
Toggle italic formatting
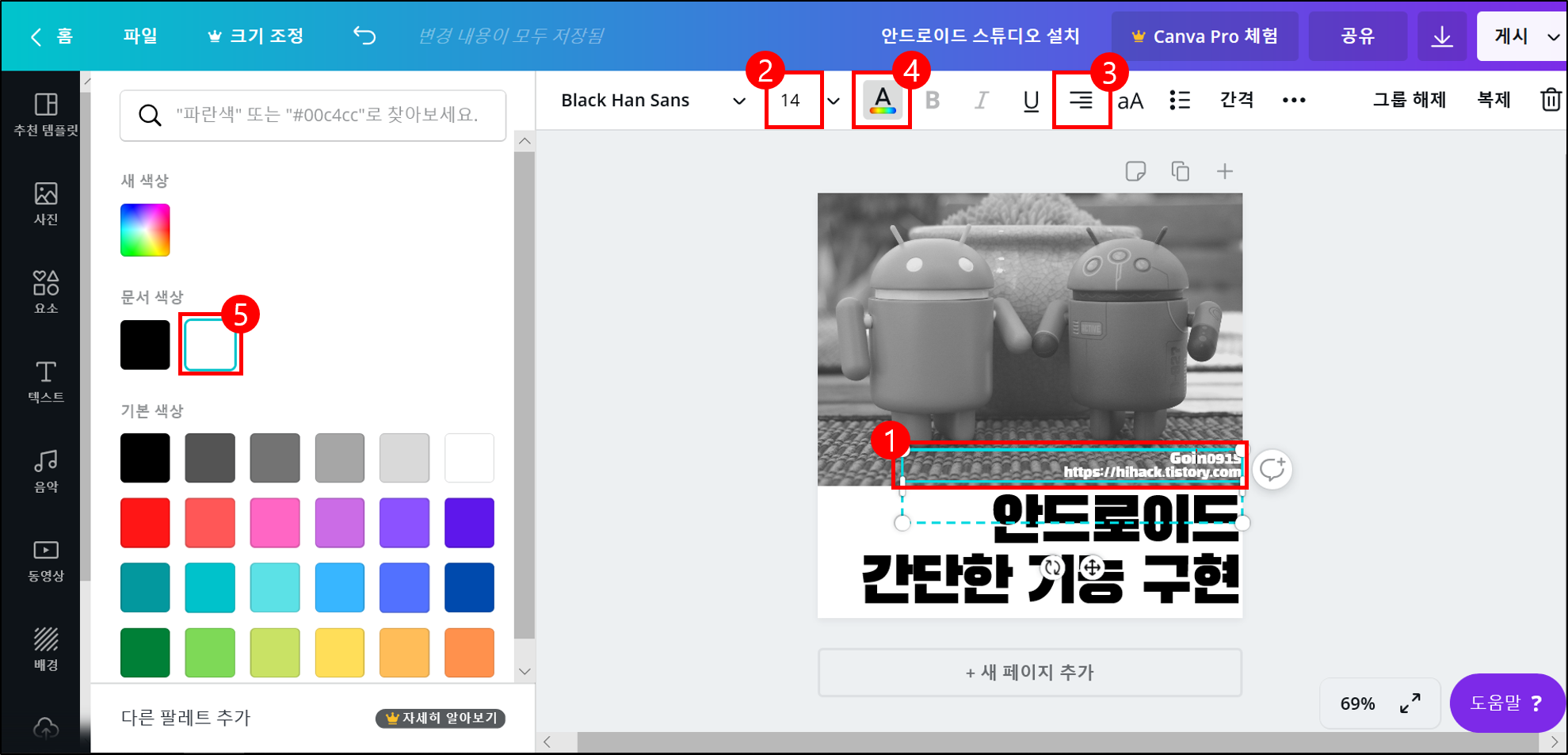(982, 100)
